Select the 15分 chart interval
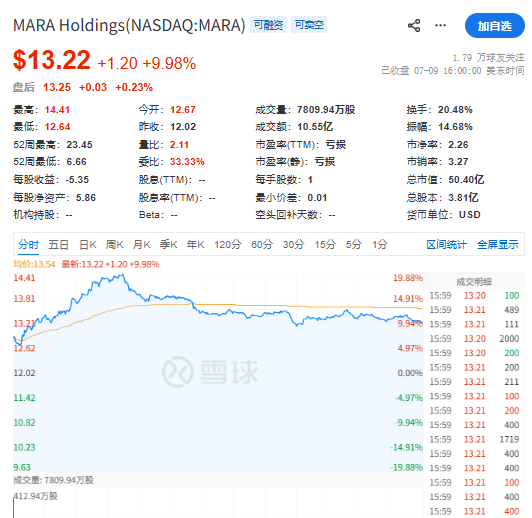The width and height of the screenshot is (532, 518). coord(325,245)
